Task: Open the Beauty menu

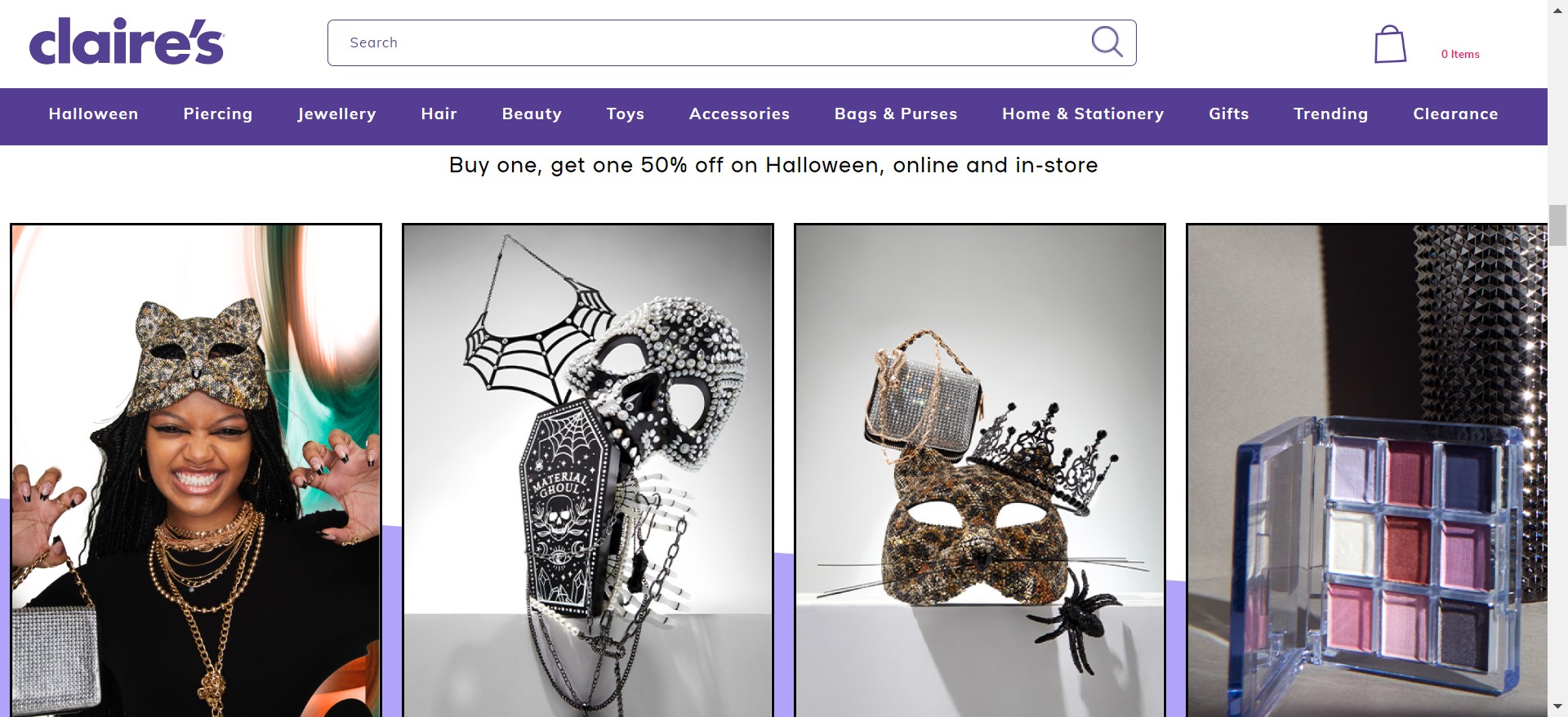Action: coord(532,114)
